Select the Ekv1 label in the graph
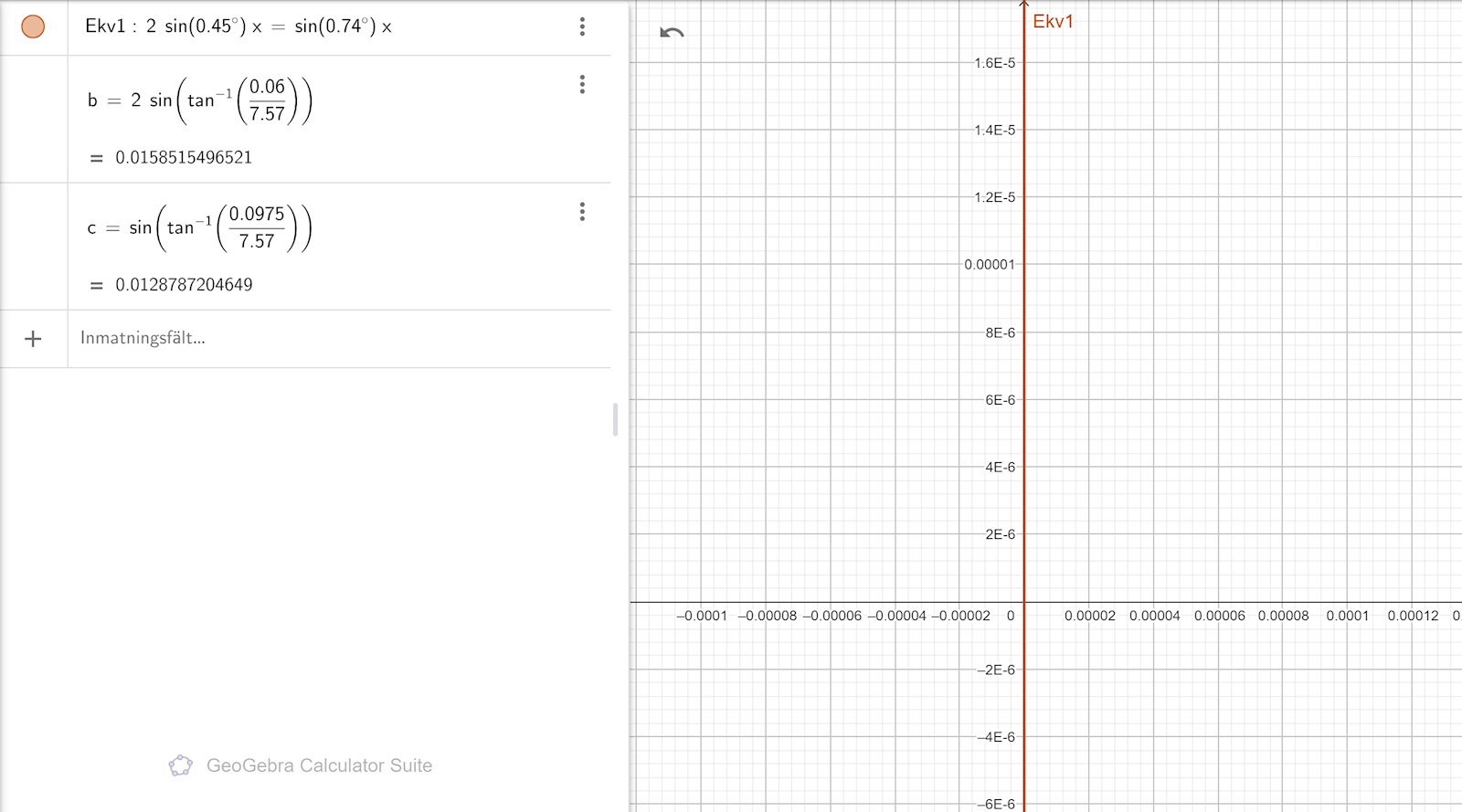The width and height of the screenshot is (1462, 812). 1053,21
